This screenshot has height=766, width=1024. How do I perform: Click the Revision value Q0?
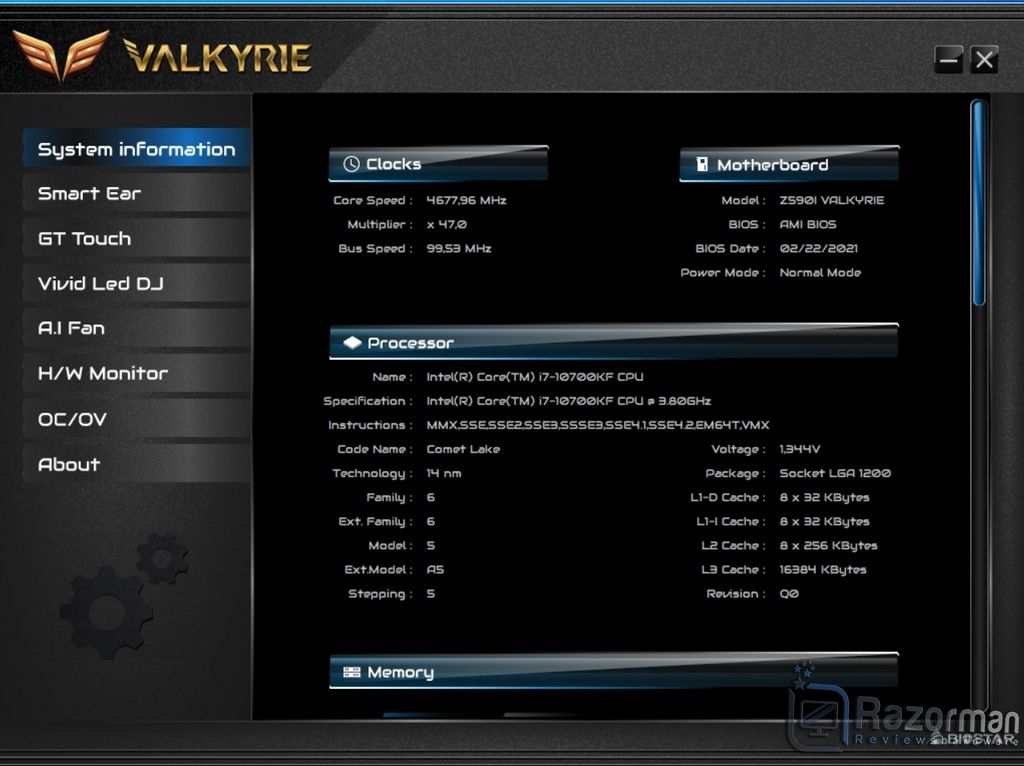pos(789,594)
